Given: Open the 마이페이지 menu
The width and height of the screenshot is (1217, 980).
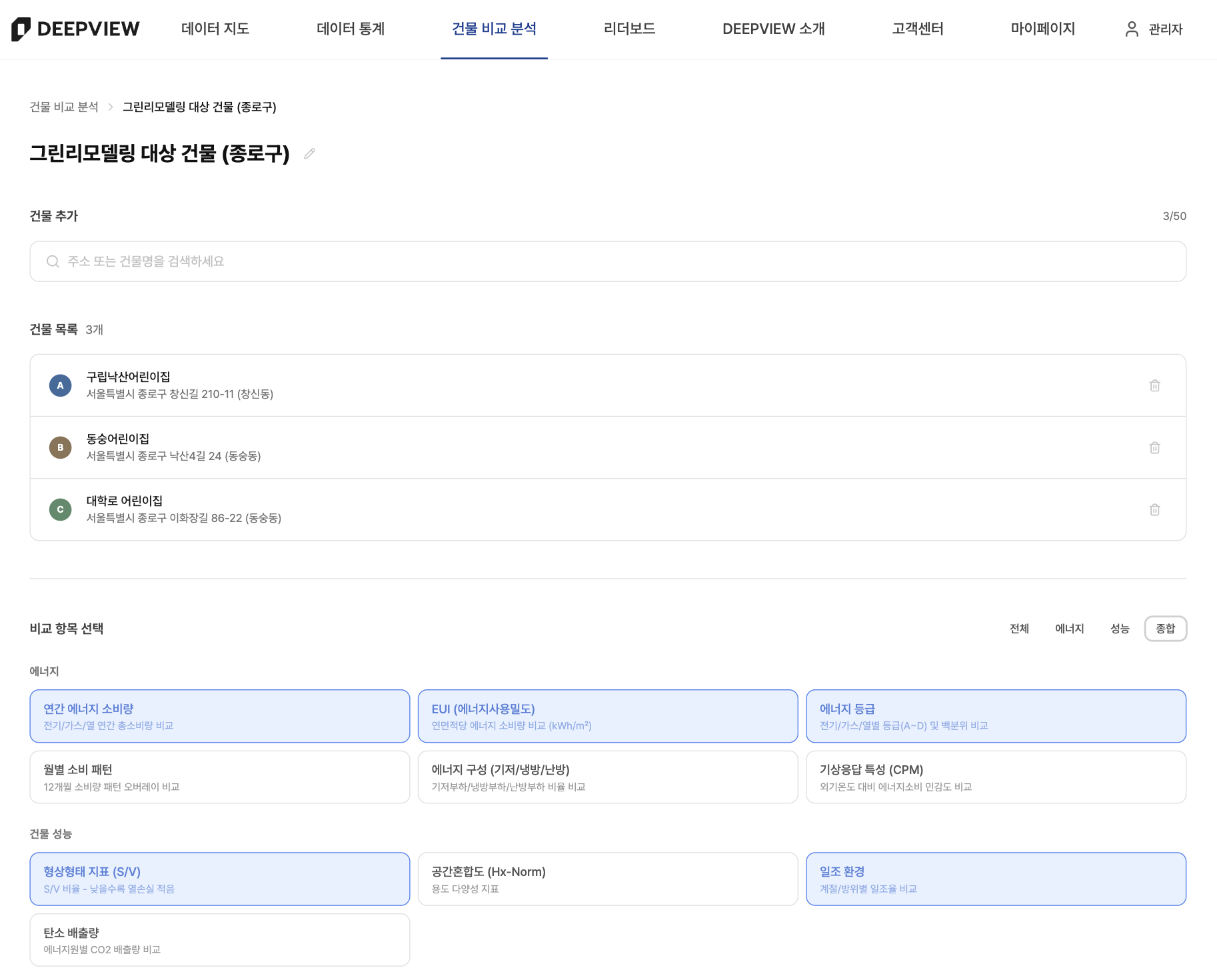Looking at the screenshot, I should (1043, 29).
